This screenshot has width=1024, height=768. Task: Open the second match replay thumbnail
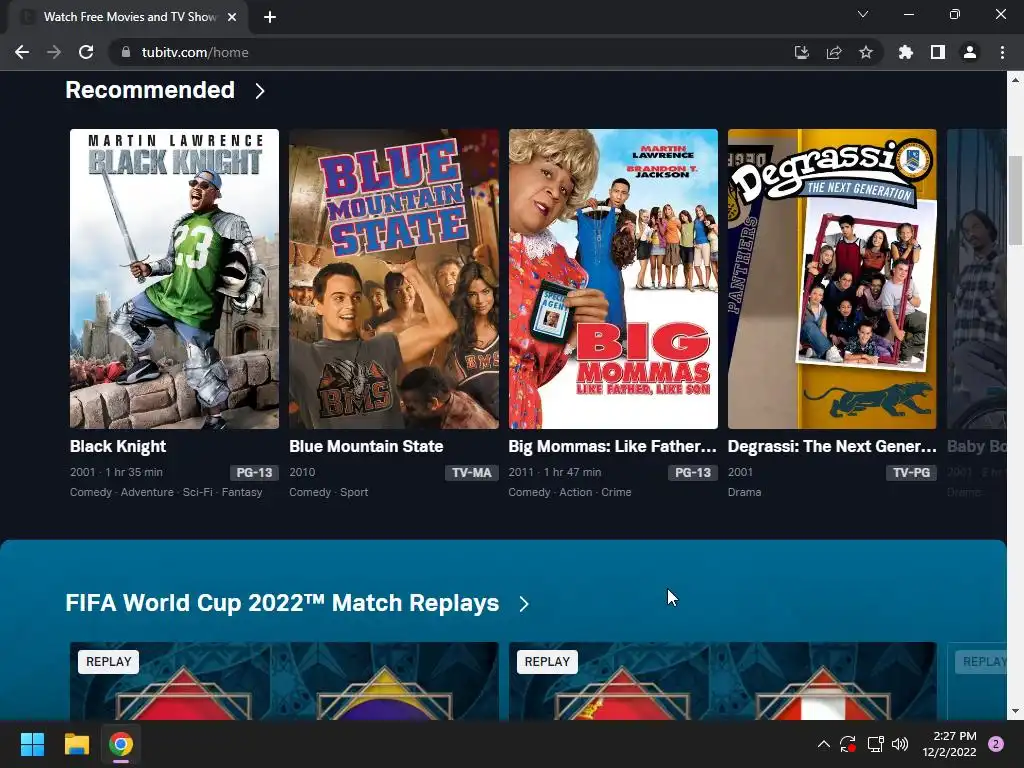723,681
